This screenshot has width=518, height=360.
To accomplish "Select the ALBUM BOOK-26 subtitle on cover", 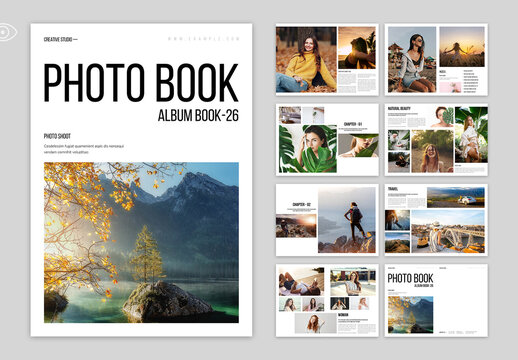I will pyautogui.click(x=198, y=115).
